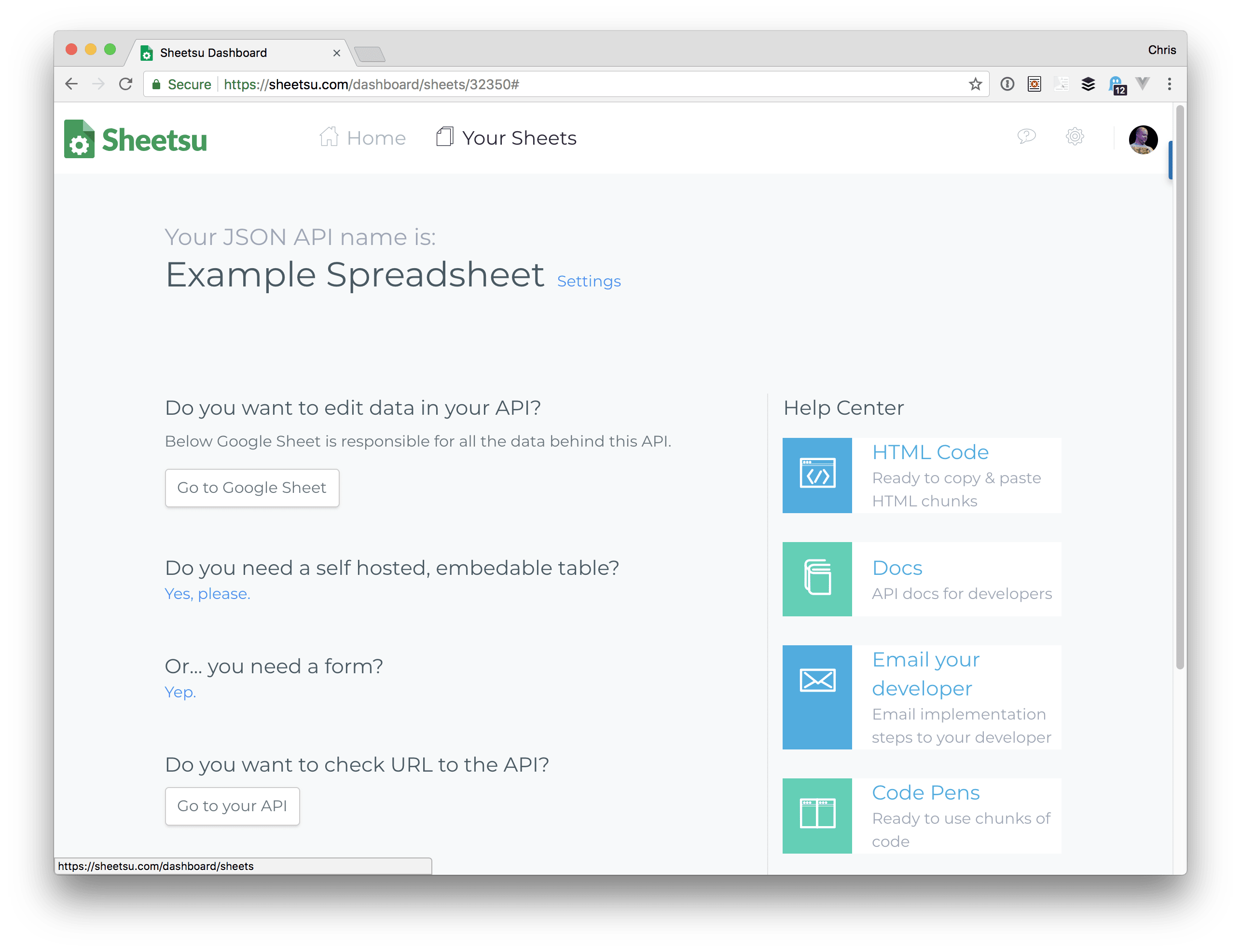1241x952 pixels.
Task: Click the Go to Google Sheet button
Action: tap(252, 487)
